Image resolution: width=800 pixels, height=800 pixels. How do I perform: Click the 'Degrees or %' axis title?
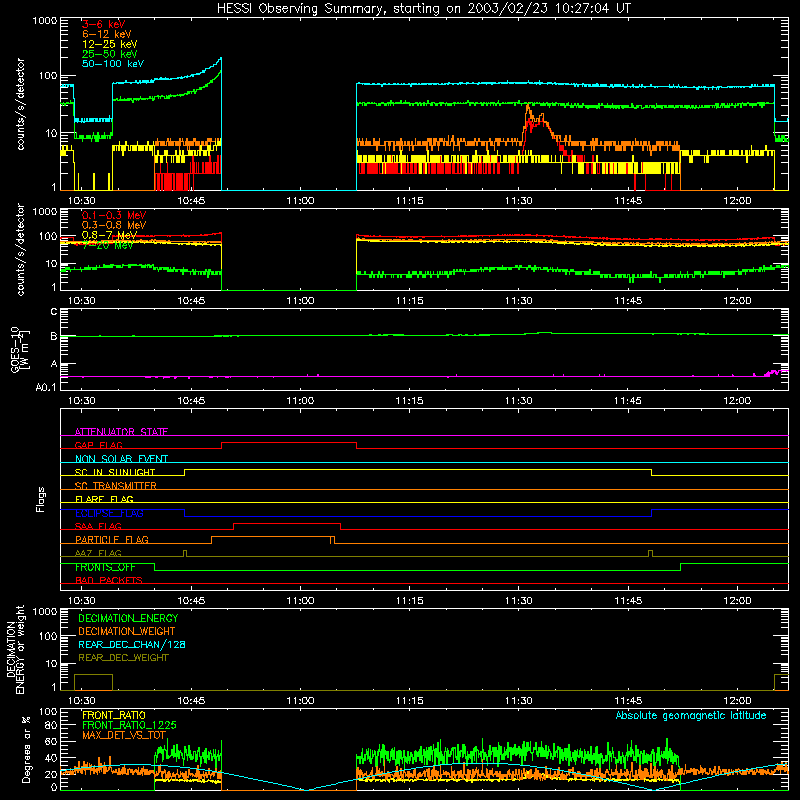pos(26,749)
